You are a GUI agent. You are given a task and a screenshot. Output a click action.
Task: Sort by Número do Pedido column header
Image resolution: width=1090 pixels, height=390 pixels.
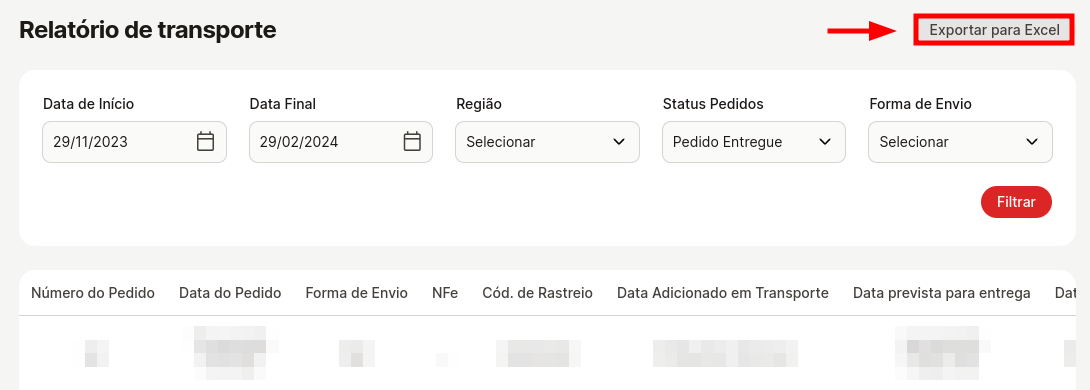coord(92,293)
